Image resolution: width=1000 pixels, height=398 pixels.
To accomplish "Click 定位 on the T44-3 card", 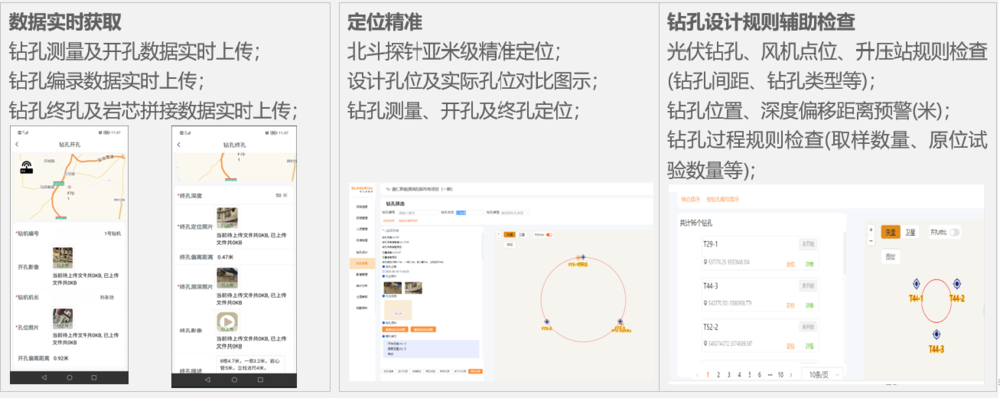I will point(790,306).
